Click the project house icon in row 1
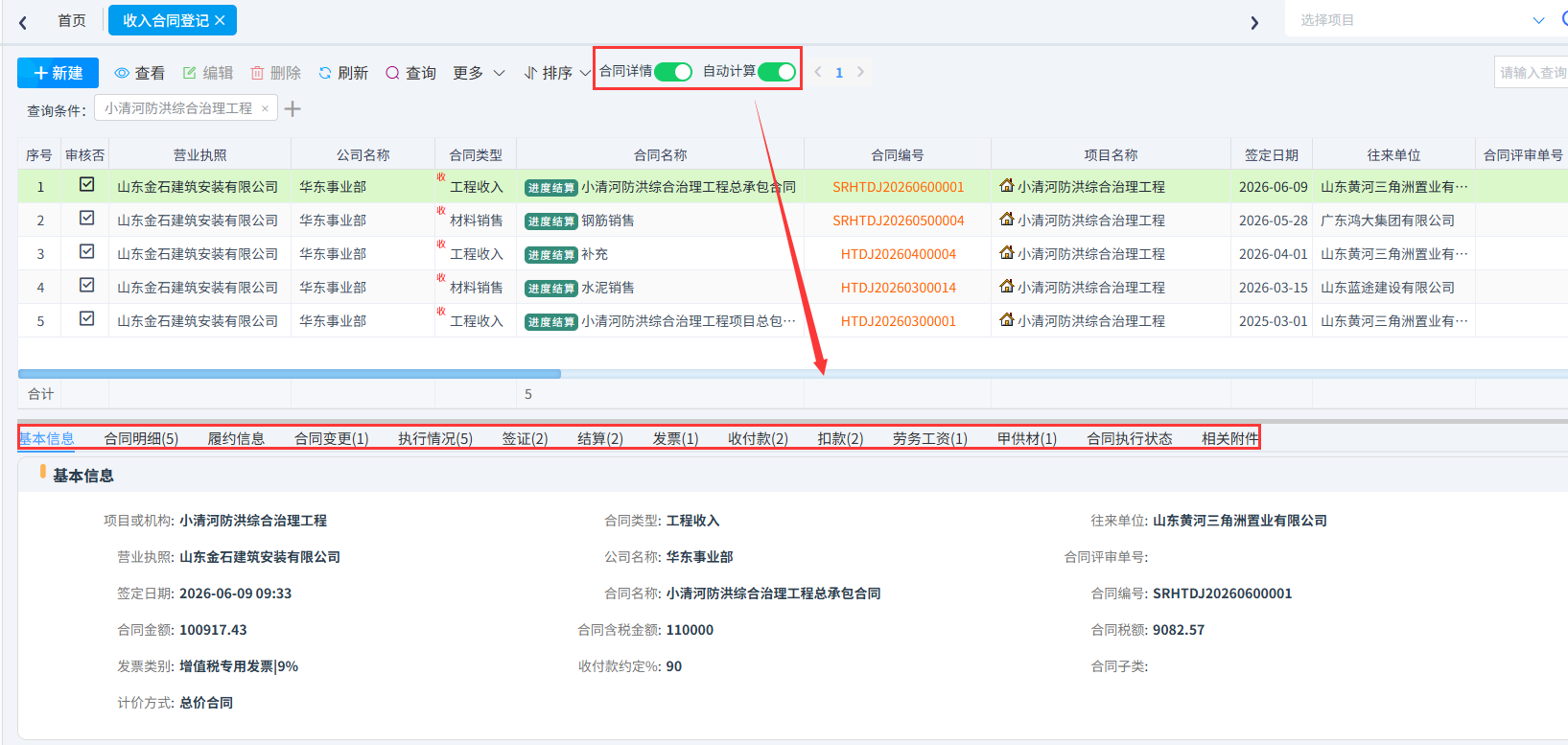This screenshot has height=745, width=1568. tap(1007, 185)
